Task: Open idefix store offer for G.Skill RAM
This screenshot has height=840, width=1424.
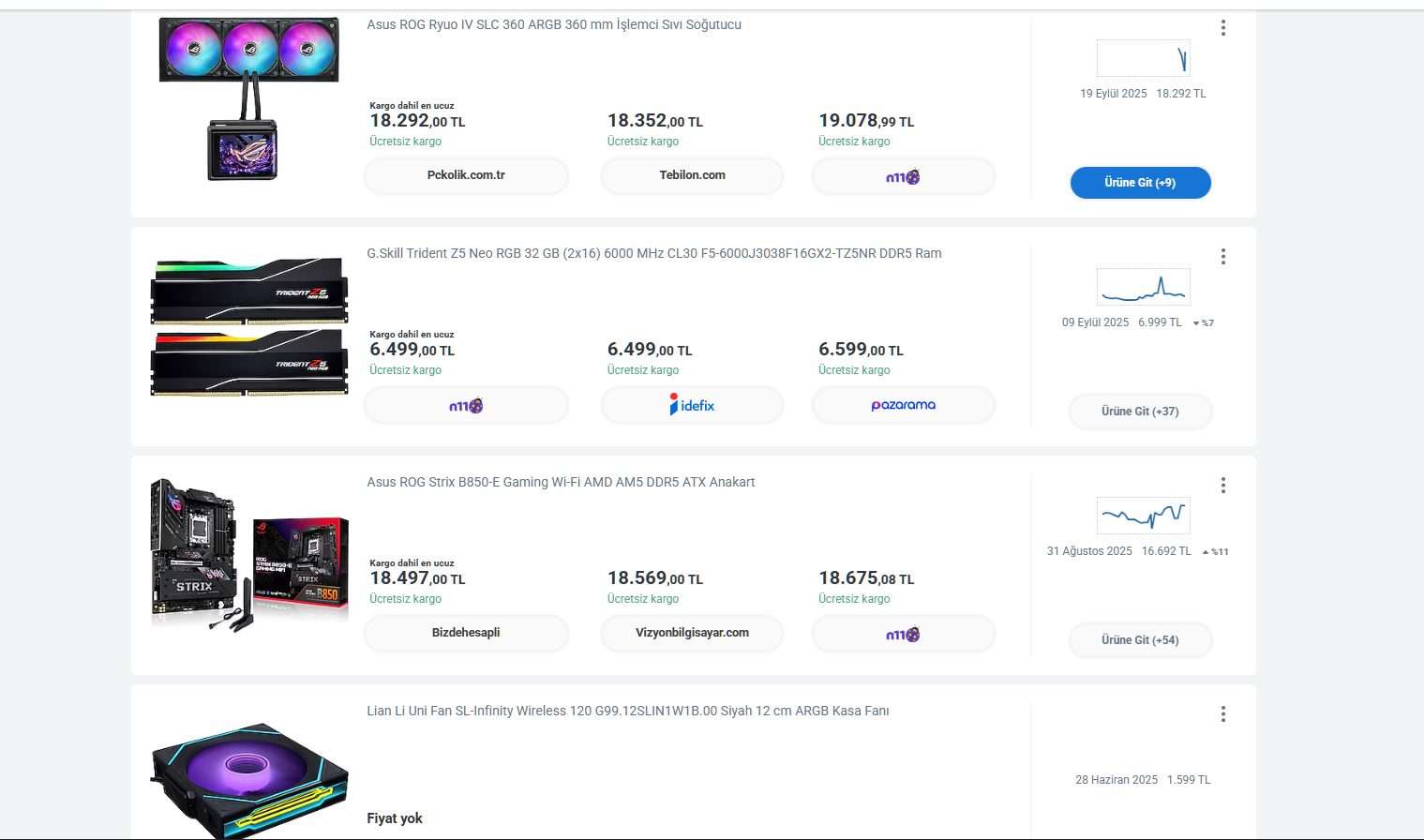Action: point(692,405)
